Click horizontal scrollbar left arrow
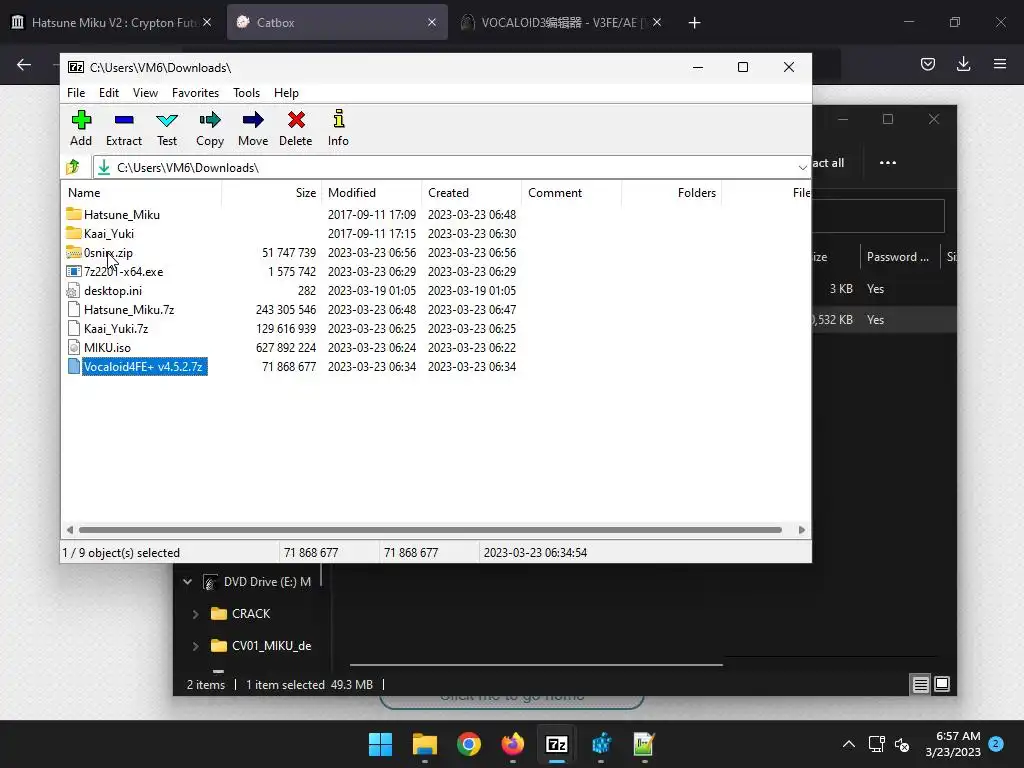1024x768 pixels. click(70, 530)
